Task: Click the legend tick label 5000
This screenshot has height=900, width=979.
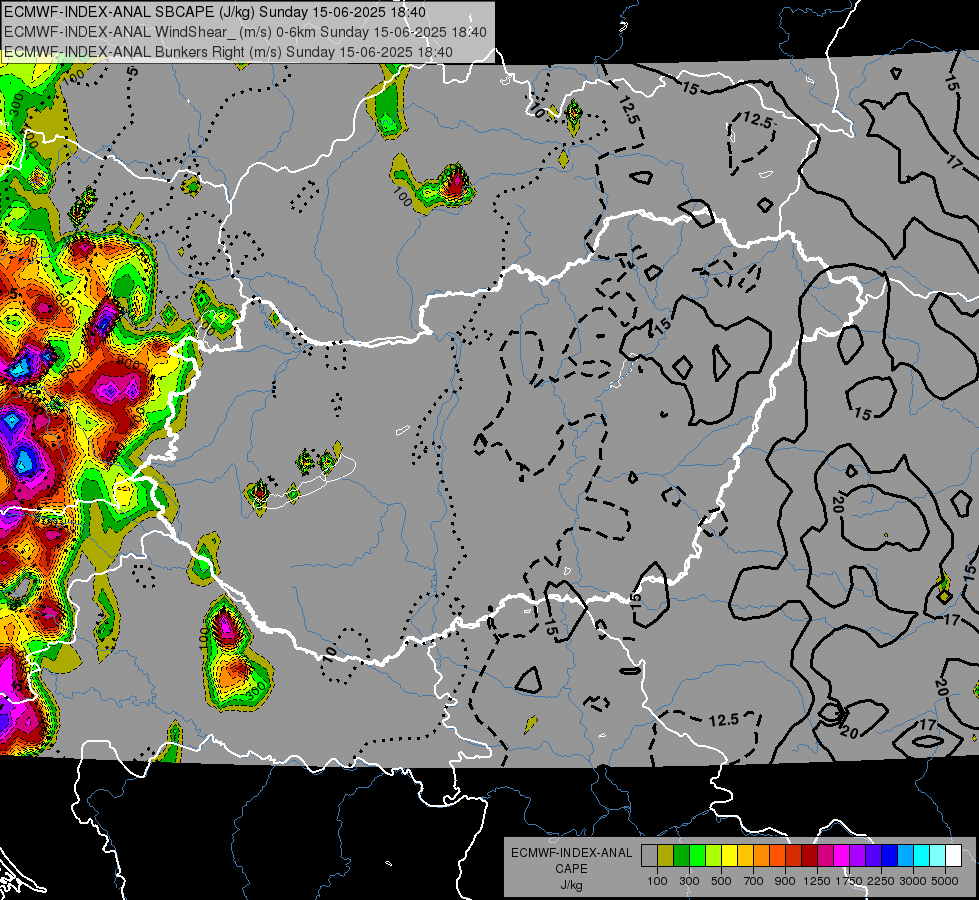Action: pos(945,881)
